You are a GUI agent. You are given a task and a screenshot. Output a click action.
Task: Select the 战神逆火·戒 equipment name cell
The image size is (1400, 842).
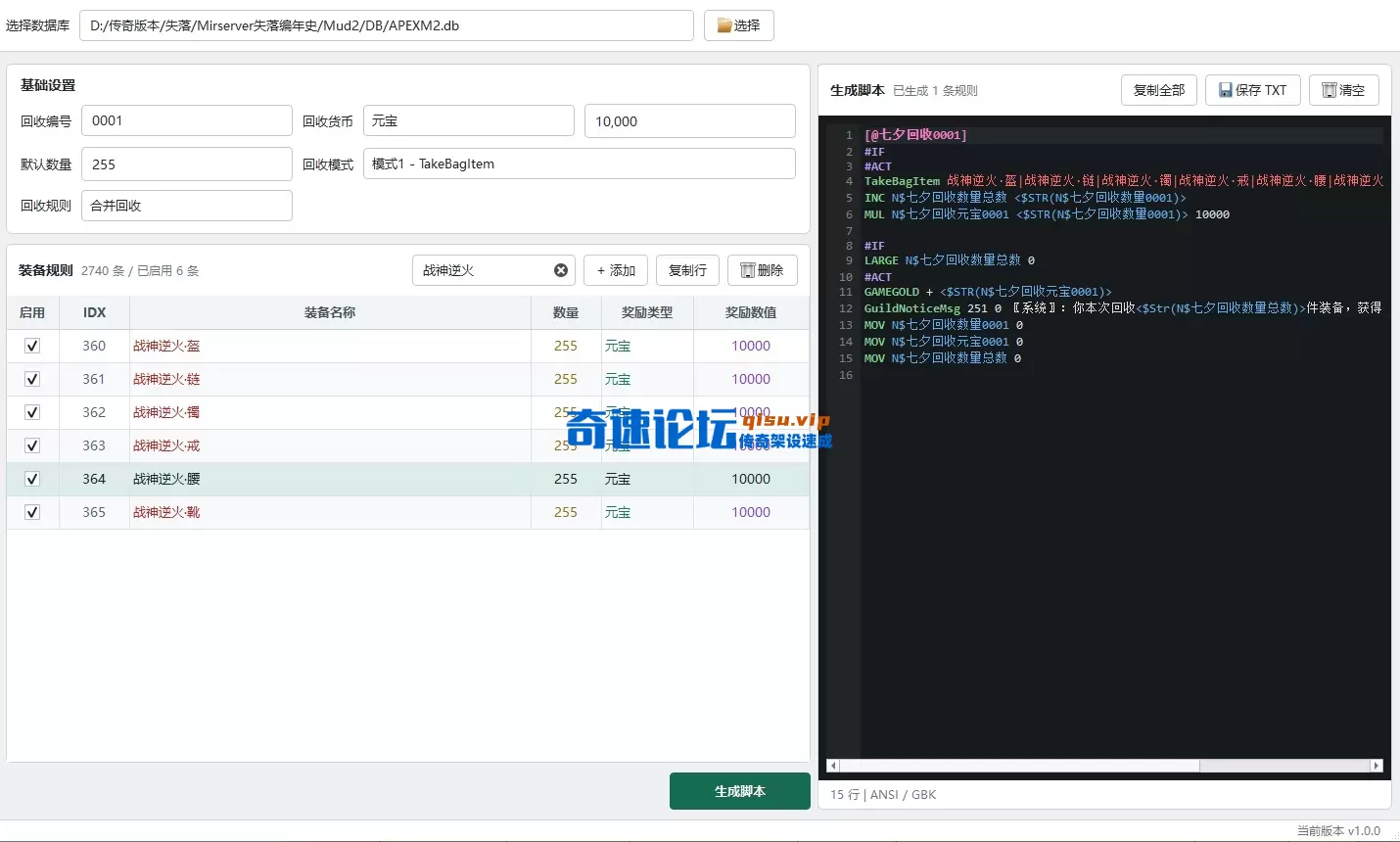330,445
